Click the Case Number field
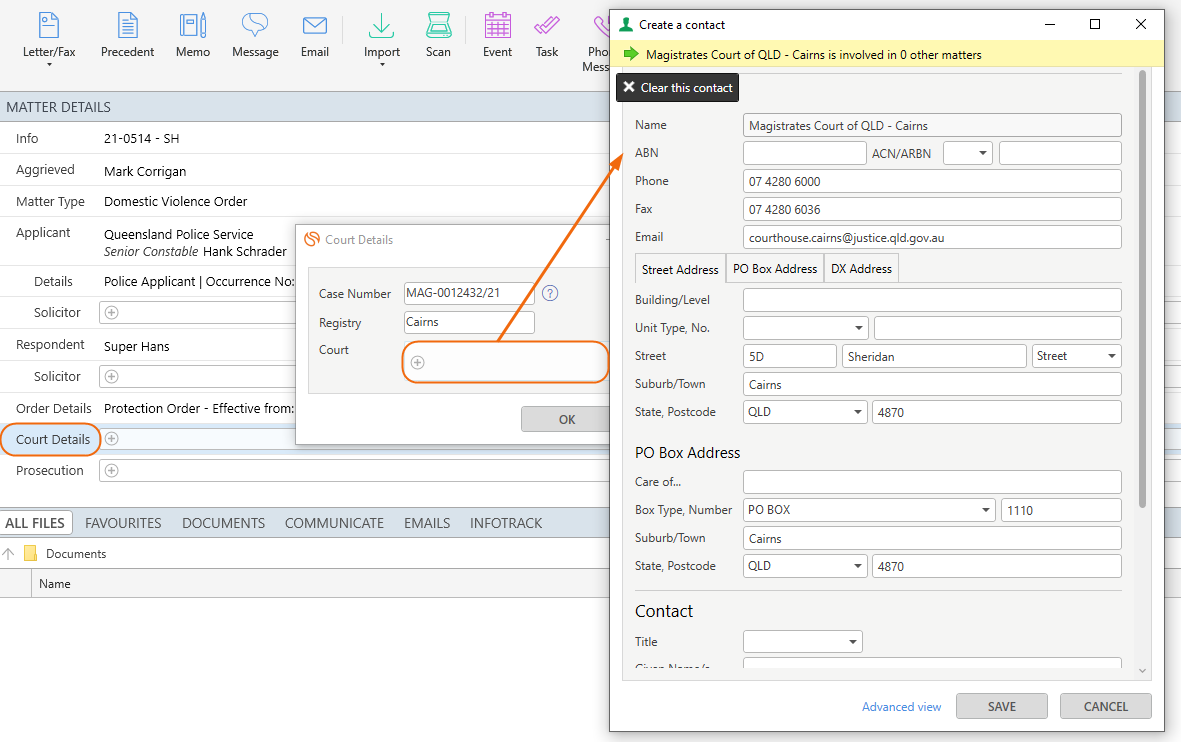Image resolution: width=1181 pixels, height=742 pixels. tap(469, 293)
